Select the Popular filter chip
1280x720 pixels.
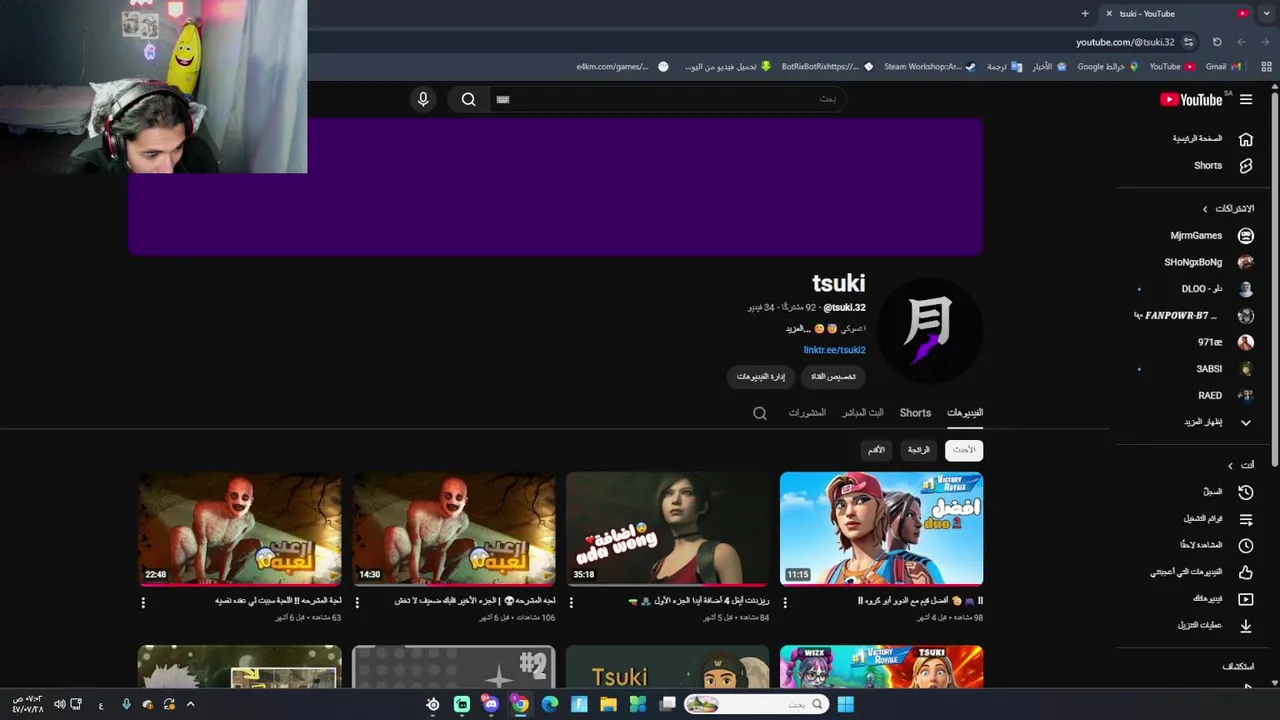[919, 450]
